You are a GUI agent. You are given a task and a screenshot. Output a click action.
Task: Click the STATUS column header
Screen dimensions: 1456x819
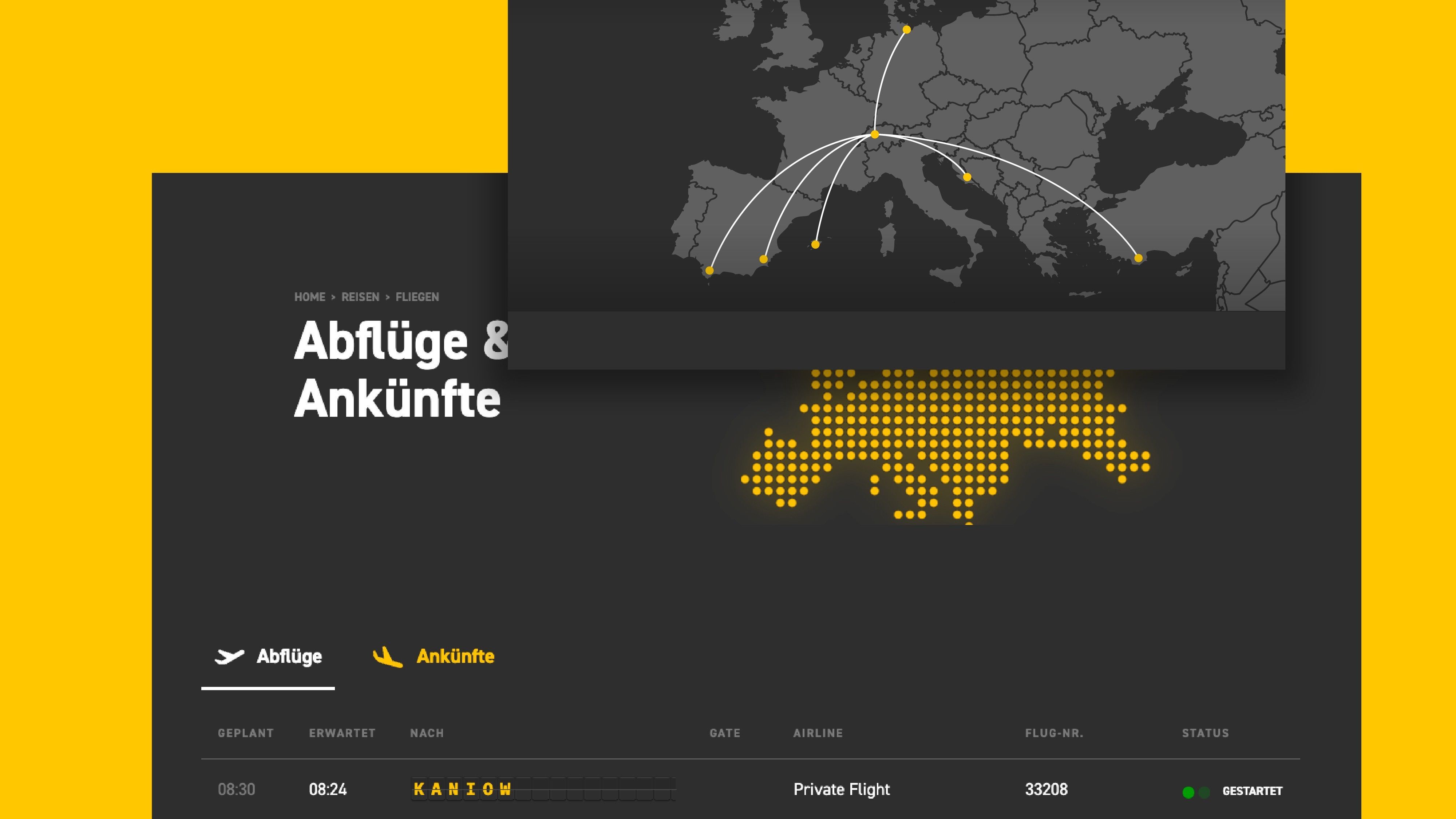[x=1205, y=733]
